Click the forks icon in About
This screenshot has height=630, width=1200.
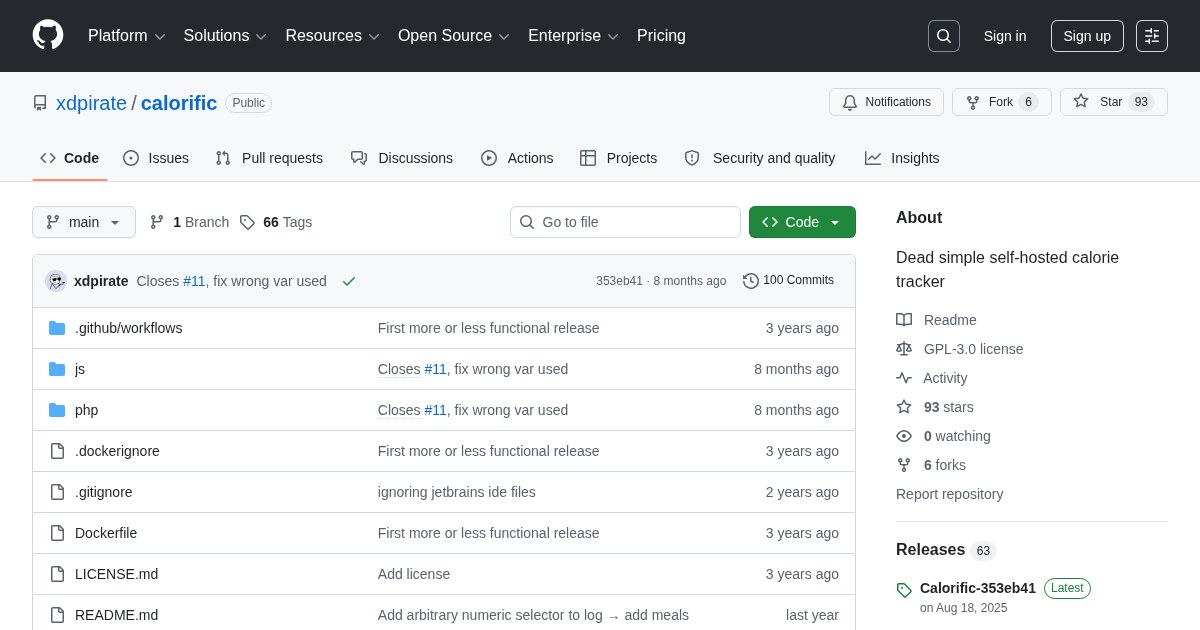(904, 465)
